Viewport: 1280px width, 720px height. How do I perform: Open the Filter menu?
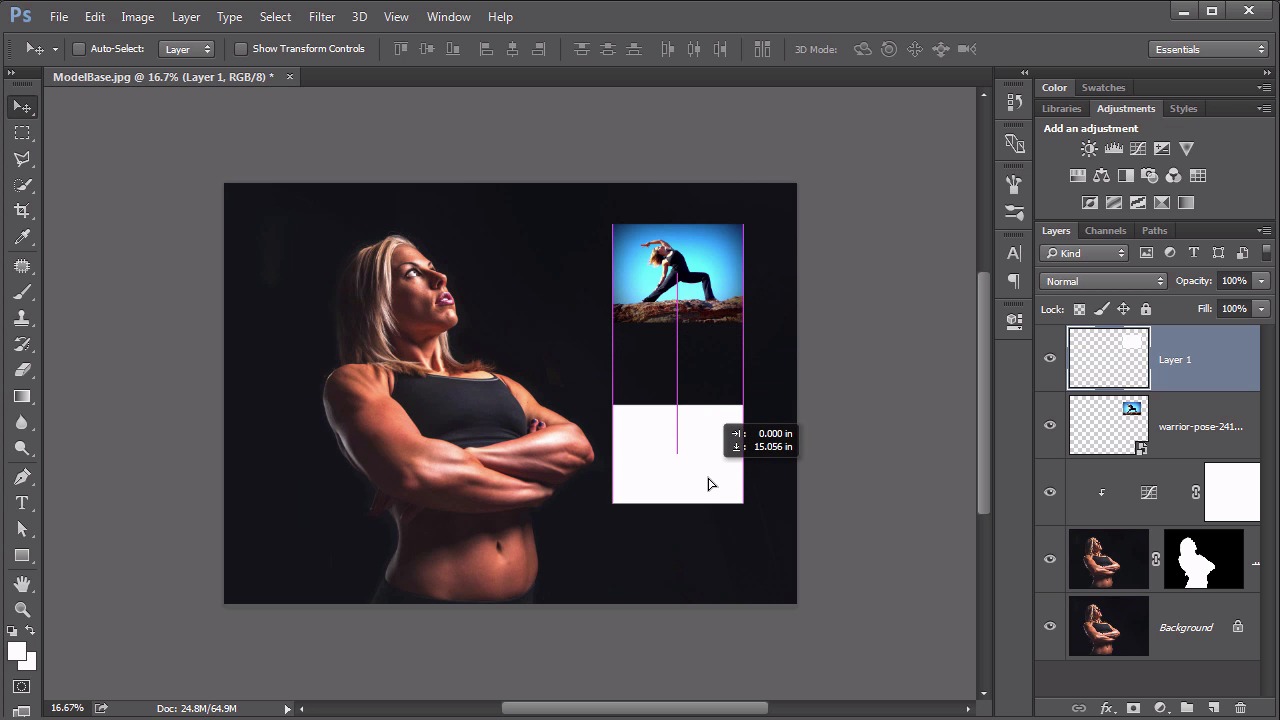(322, 17)
